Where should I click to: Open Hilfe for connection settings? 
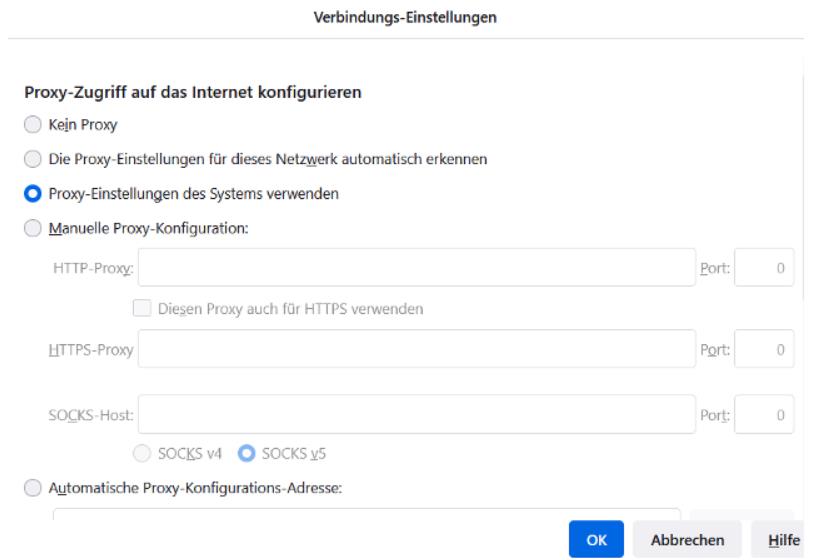784,539
